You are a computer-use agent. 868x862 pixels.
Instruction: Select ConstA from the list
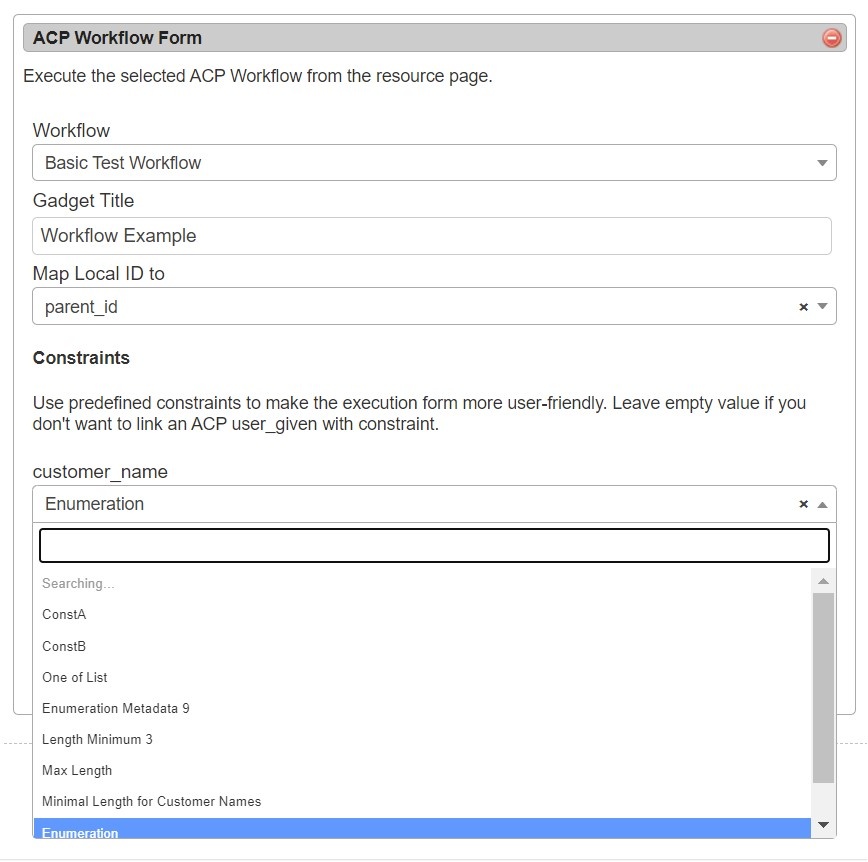64,615
